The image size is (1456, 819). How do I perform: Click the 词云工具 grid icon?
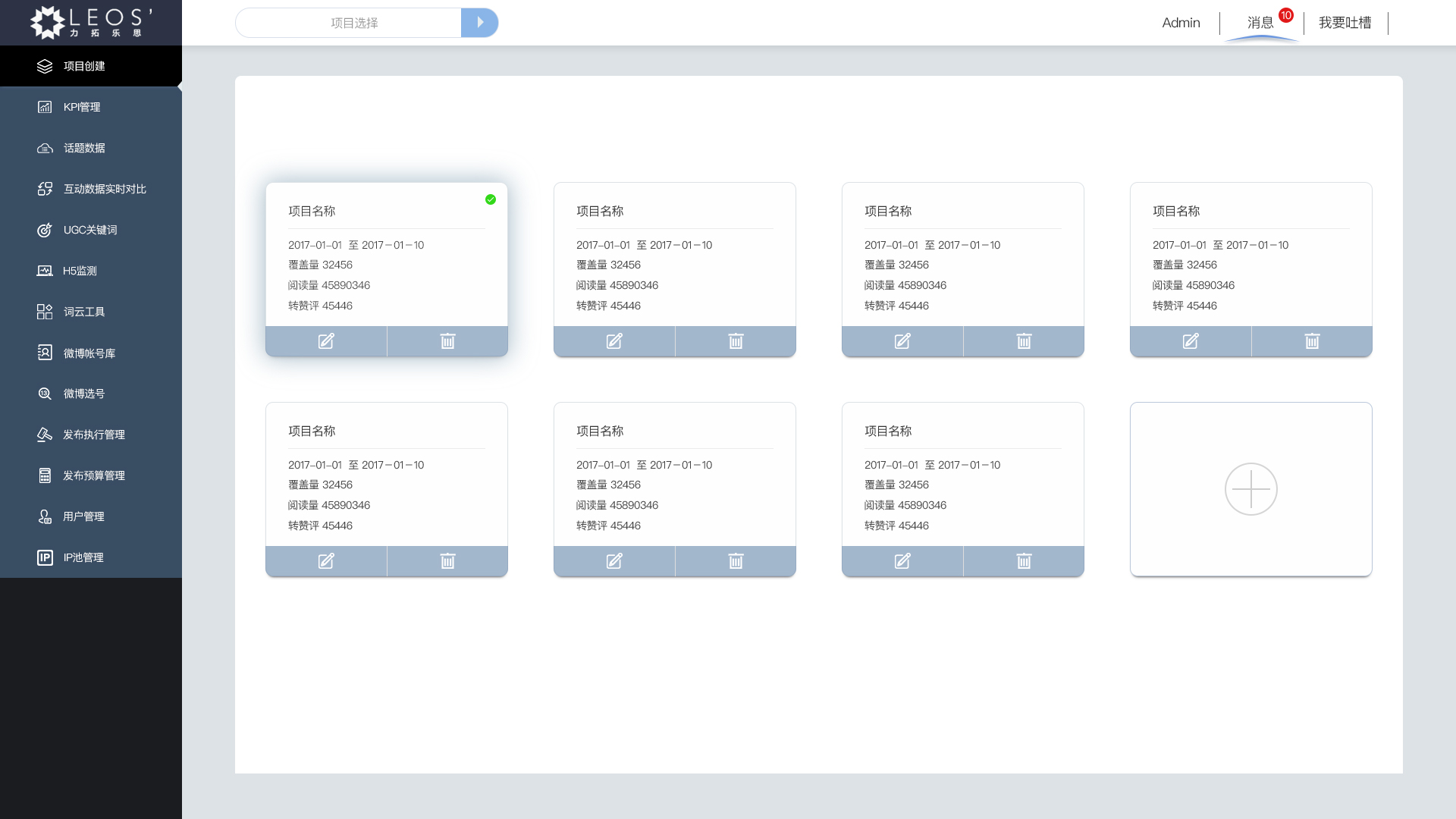click(45, 312)
